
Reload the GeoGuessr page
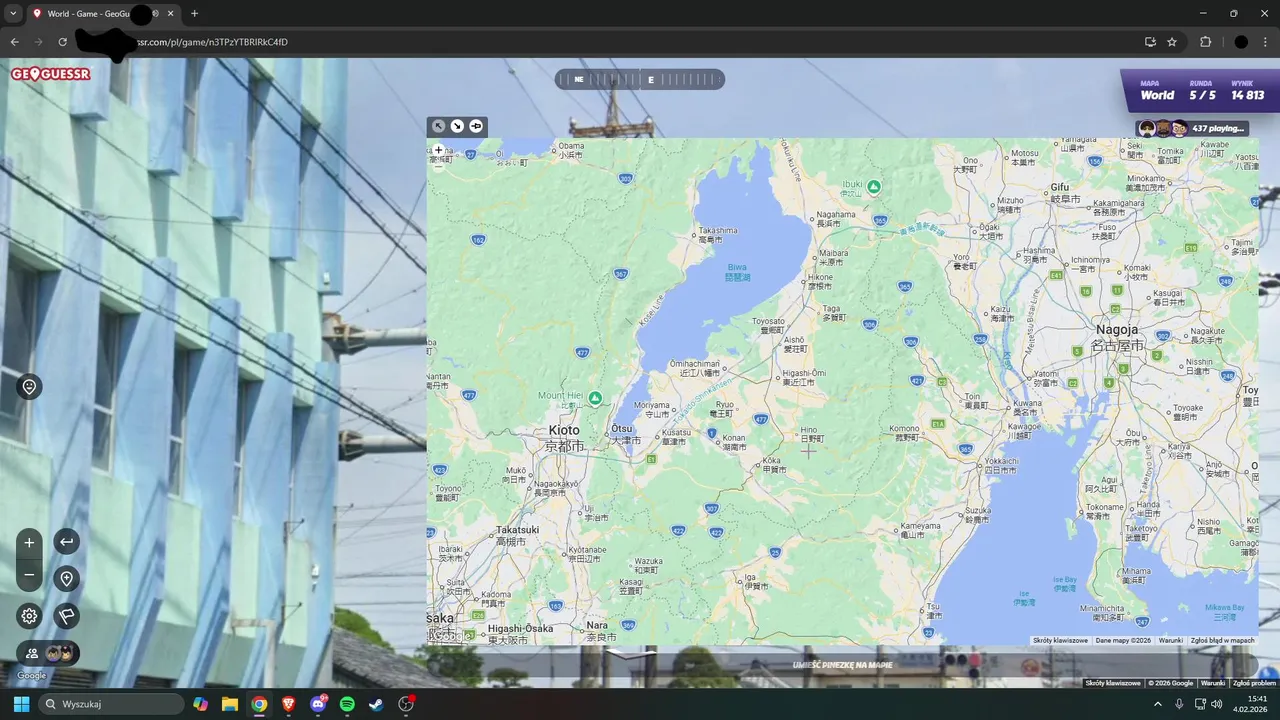(x=62, y=42)
